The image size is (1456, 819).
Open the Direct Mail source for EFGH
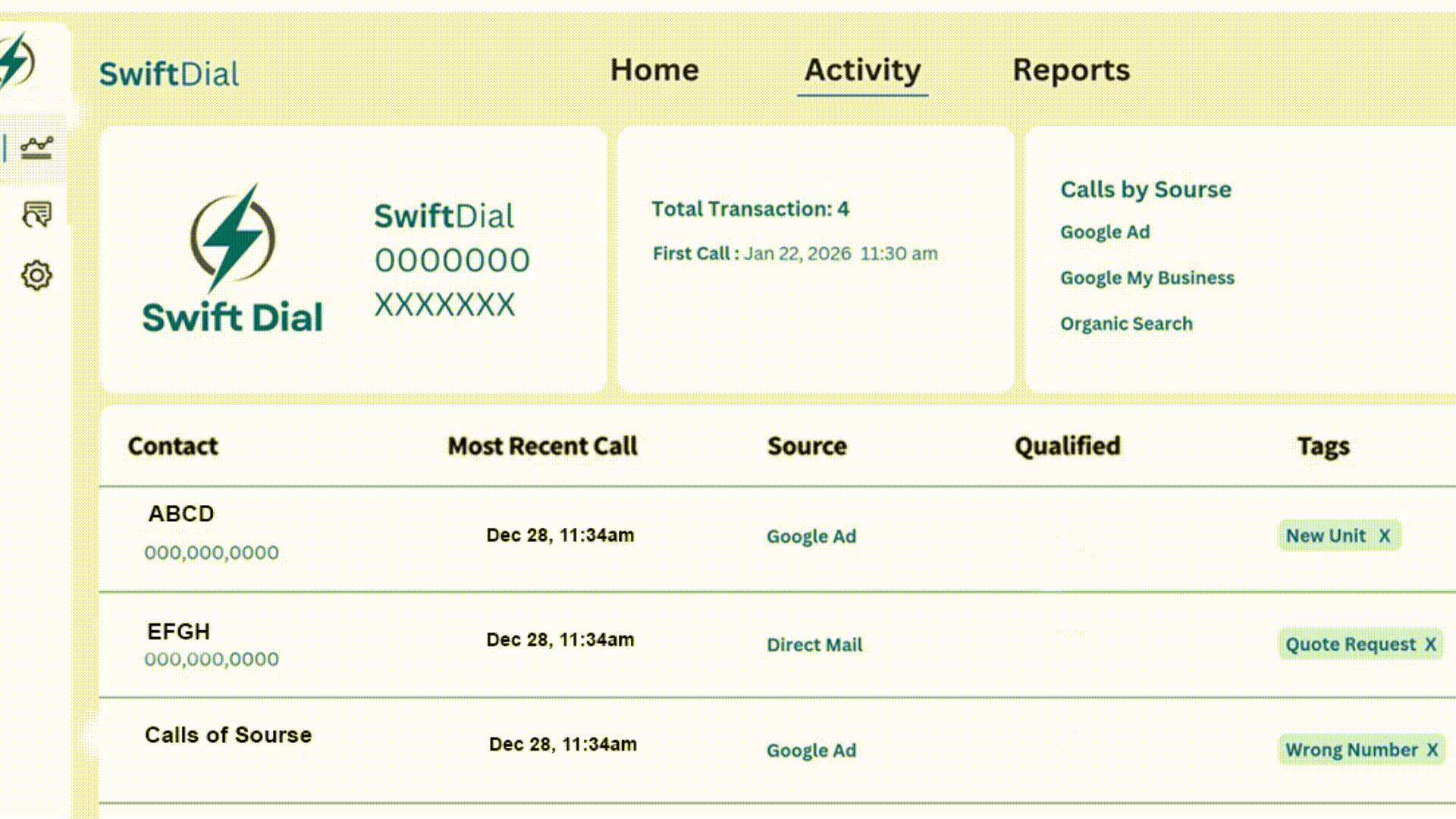(x=814, y=645)
